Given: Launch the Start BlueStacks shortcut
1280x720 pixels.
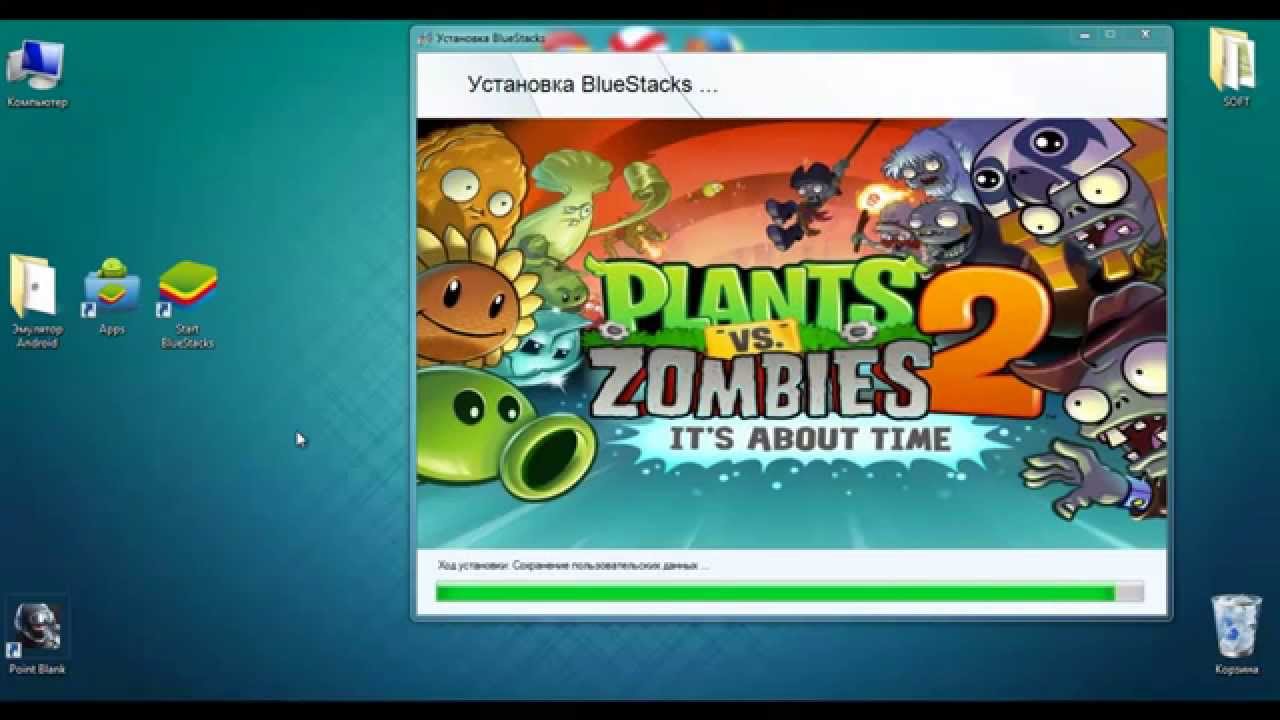Looking at the screenshot, I should click(x=187, y=304).
